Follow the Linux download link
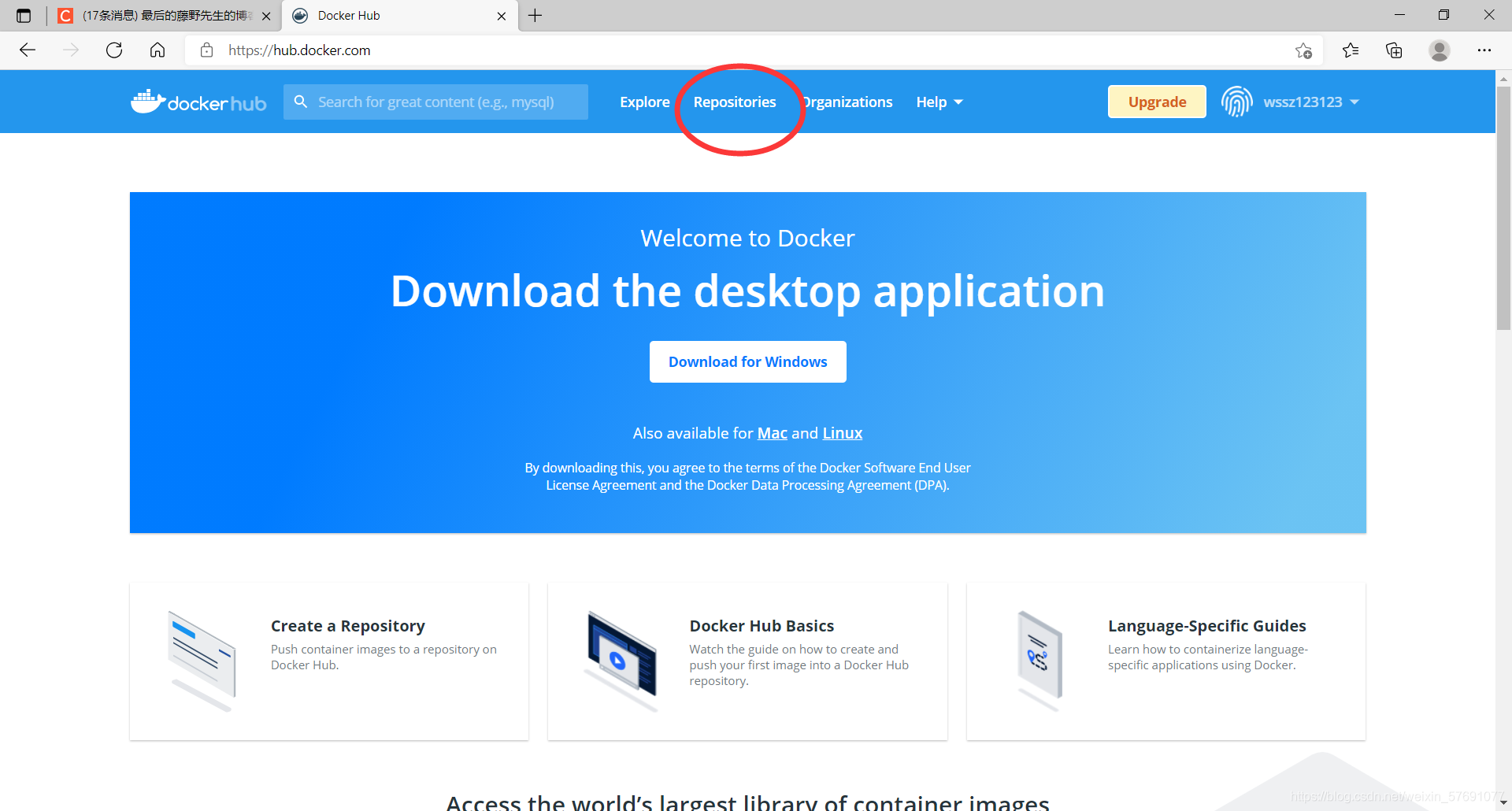Screen dimensions: 1512x811 (843, 433)
